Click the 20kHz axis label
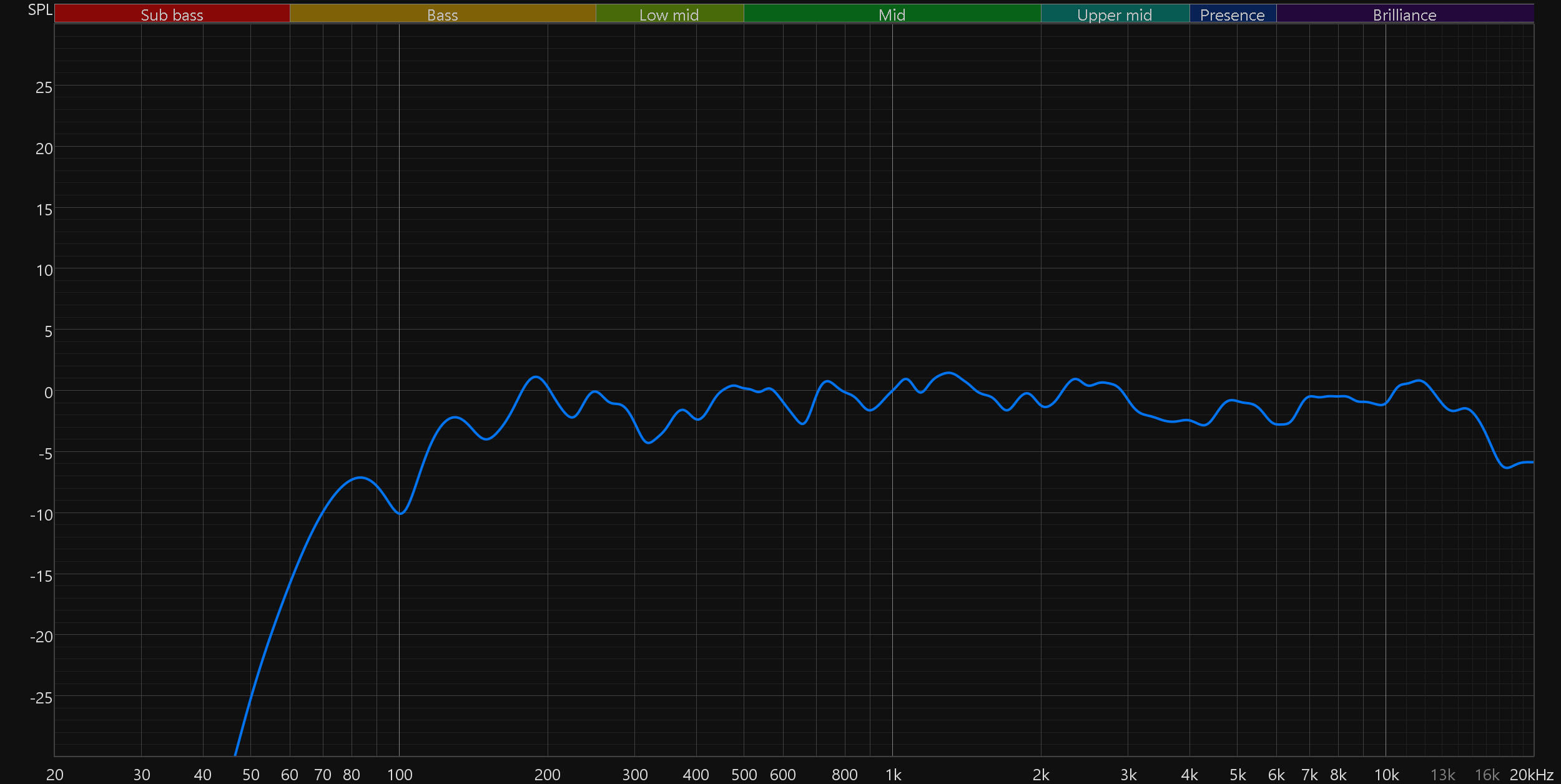The image size is (1561, 784). coord(1531,775)
